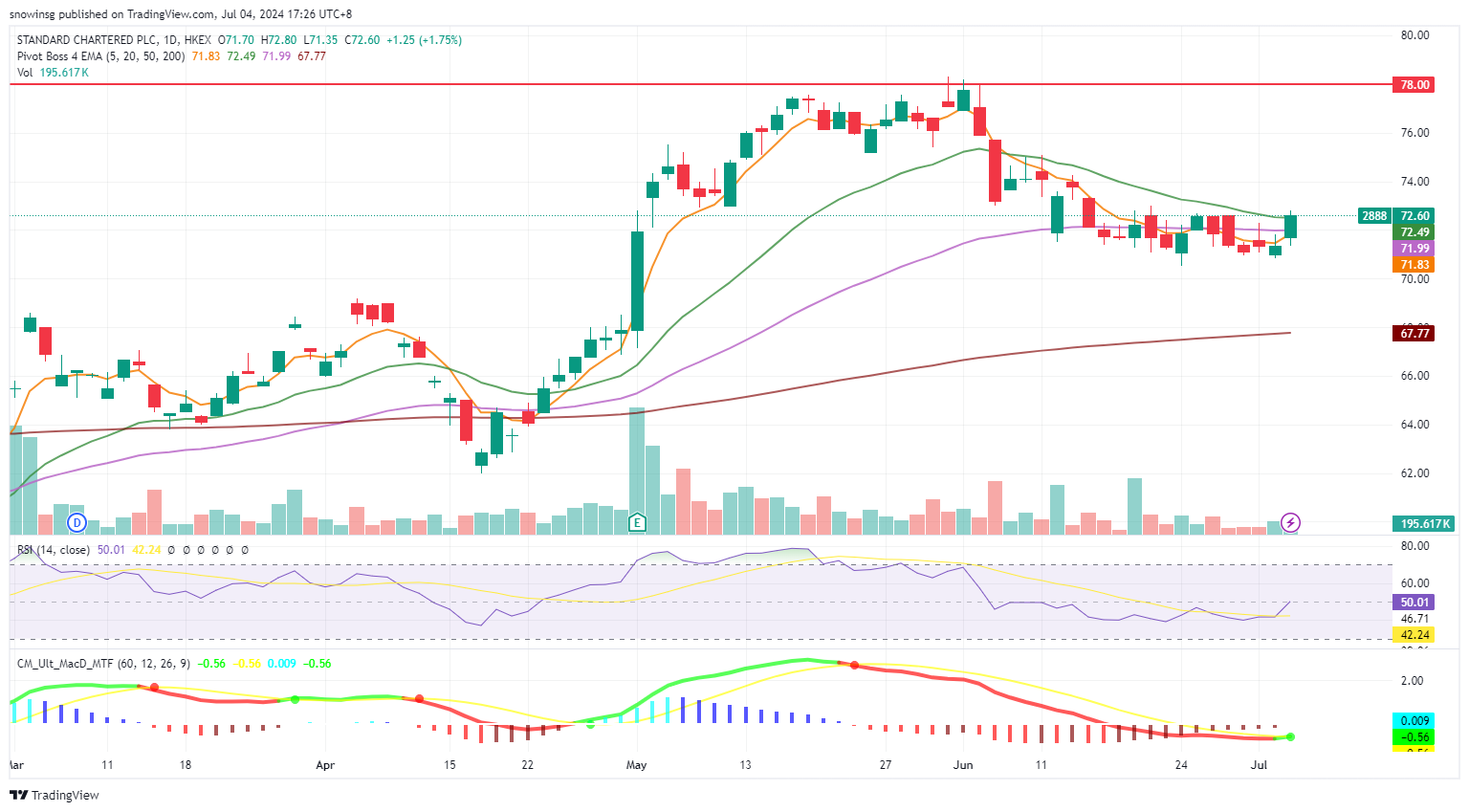Click the cyan 0.009 MACD axis label
The image size is (1469, 812).
click(1414, 721)
